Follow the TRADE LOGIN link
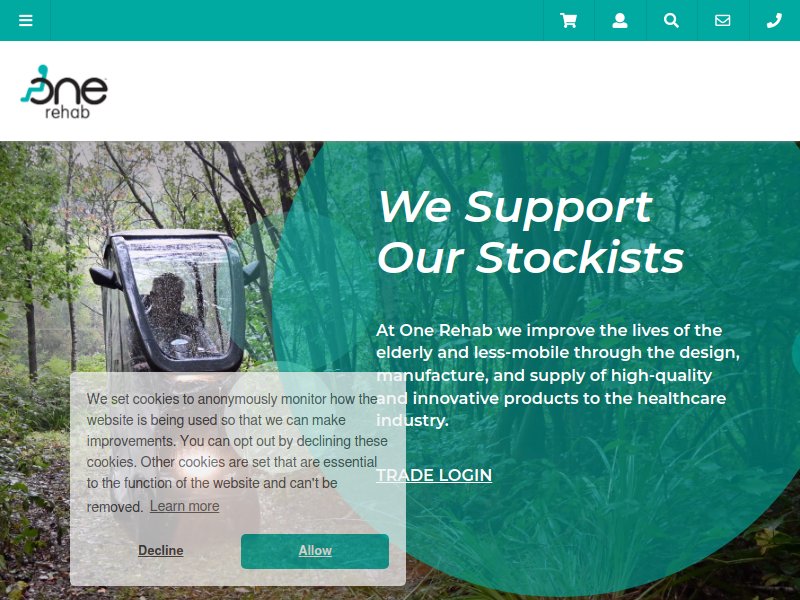This screenshot has height=600, width=800. pos(434,475)
